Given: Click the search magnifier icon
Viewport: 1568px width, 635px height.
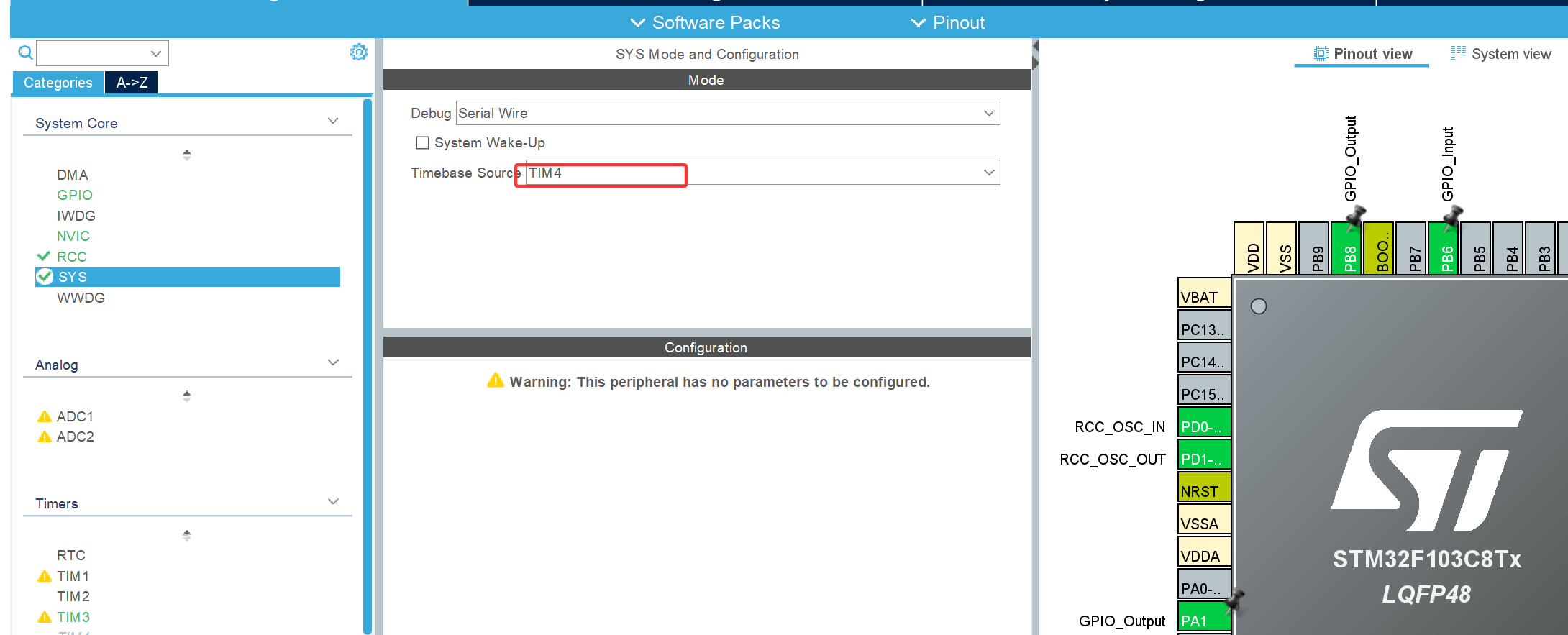Looking at the screenshot, I should [25, 52].
